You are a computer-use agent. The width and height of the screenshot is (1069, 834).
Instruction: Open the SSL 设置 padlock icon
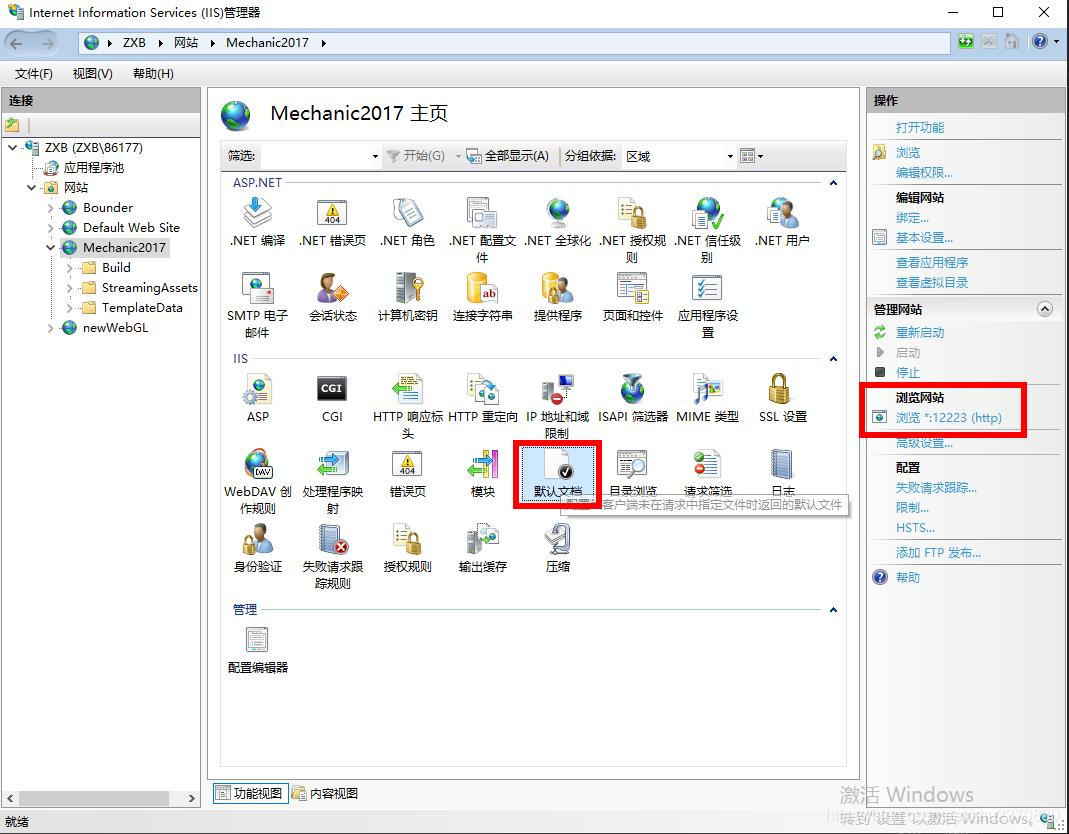[779, 389]
